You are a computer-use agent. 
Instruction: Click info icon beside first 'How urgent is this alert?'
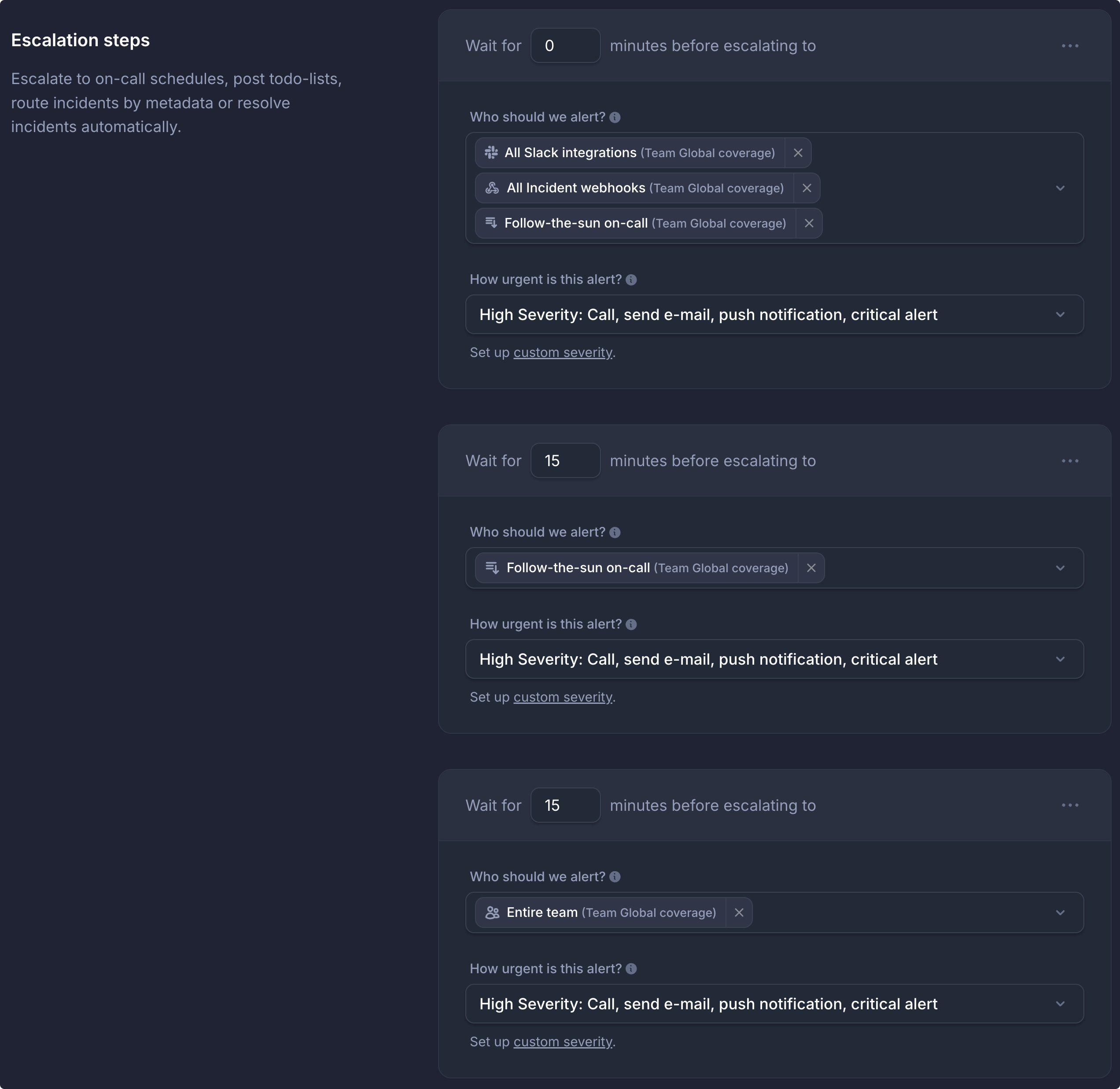tap(631, 280)
